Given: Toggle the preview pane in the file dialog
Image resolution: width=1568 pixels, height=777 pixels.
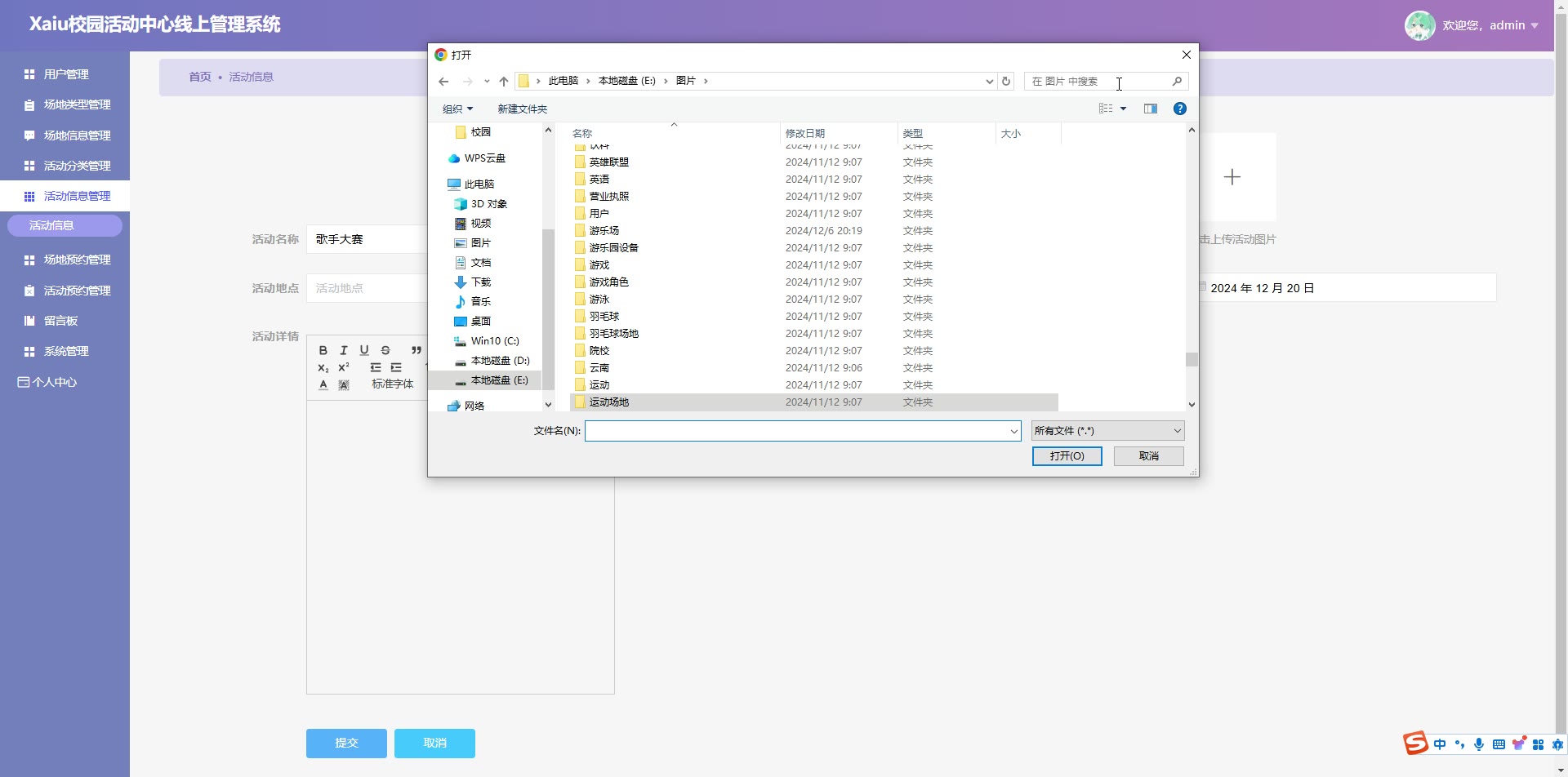Looking at the screenshot, I should (x=1151, y=109).
